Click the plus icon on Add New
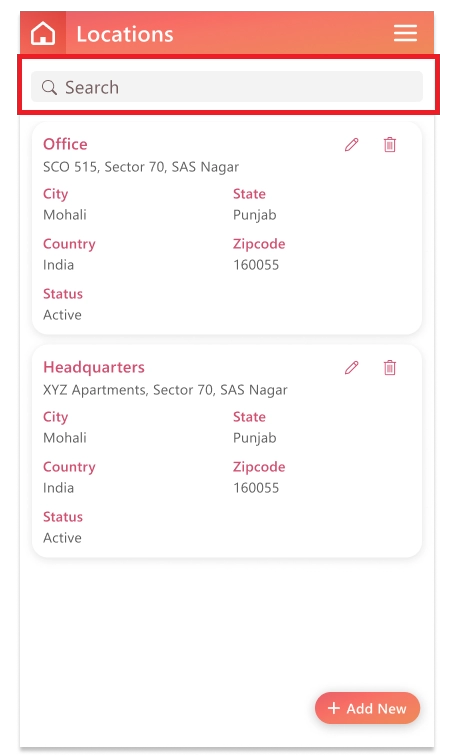This screenshot has width=458, height=755. tap(334, 708)
